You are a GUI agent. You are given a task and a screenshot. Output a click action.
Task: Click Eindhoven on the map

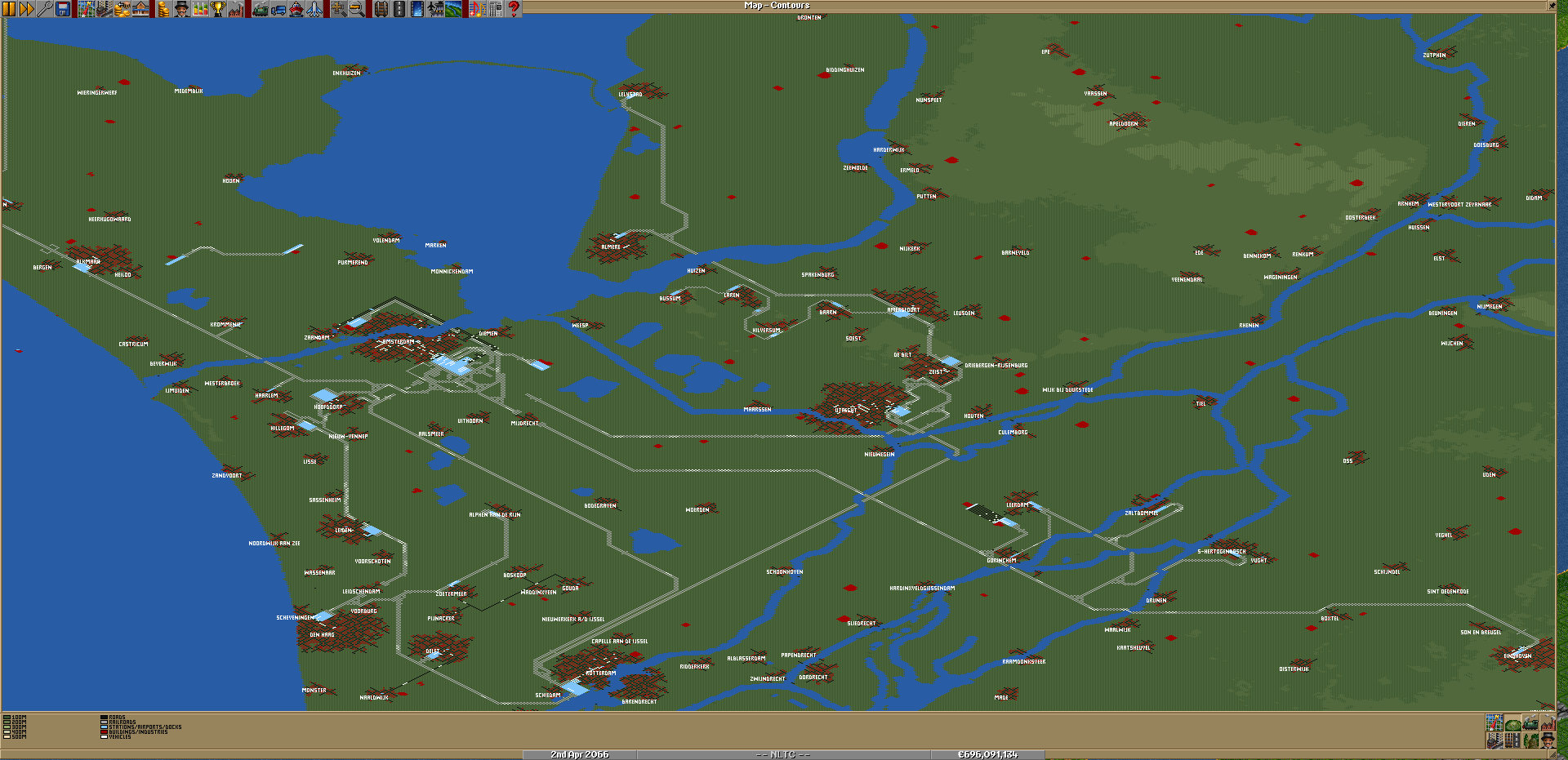pyautogui.click(x=1517, y=656)
